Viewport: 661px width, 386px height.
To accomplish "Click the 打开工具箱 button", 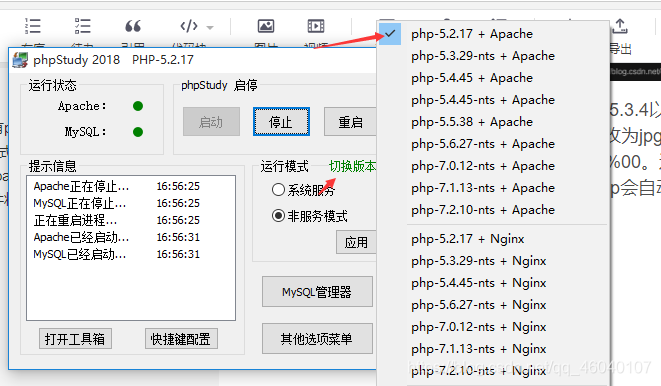I will point(75,339).
